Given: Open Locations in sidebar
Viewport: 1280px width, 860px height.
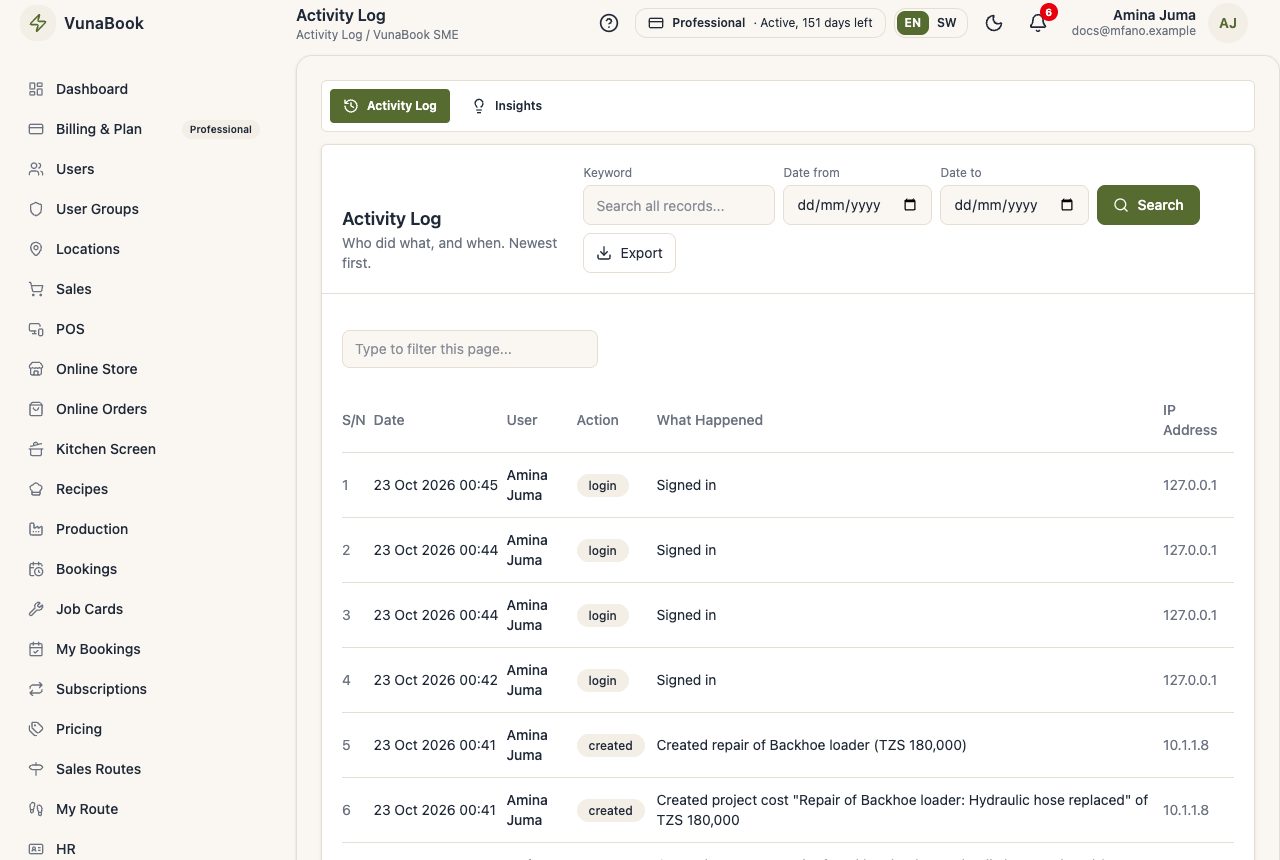Looking at the screenshot, I should point(148,249).
